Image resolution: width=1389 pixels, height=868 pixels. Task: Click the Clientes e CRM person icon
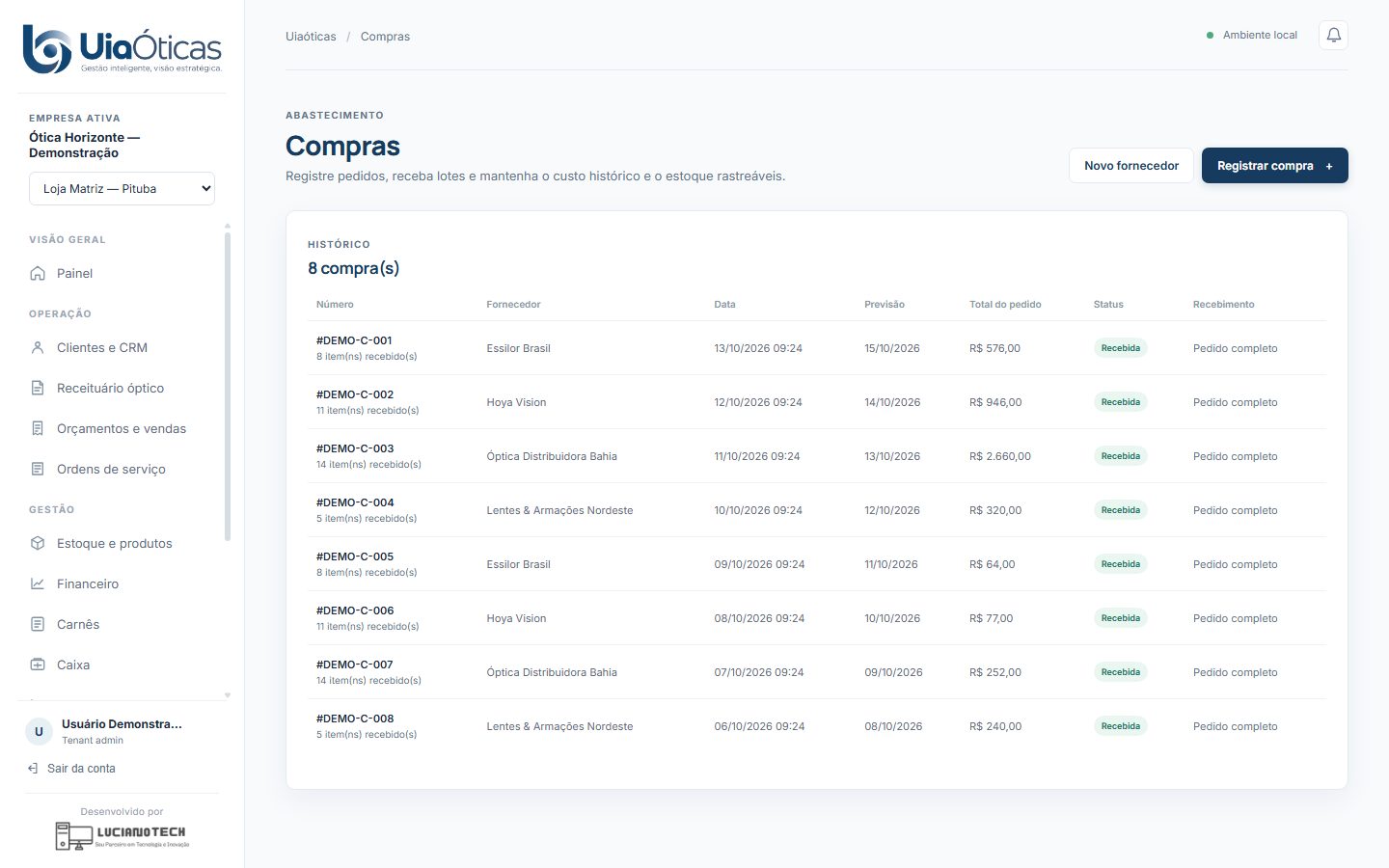pyautogui.click(x=38, y=347)
